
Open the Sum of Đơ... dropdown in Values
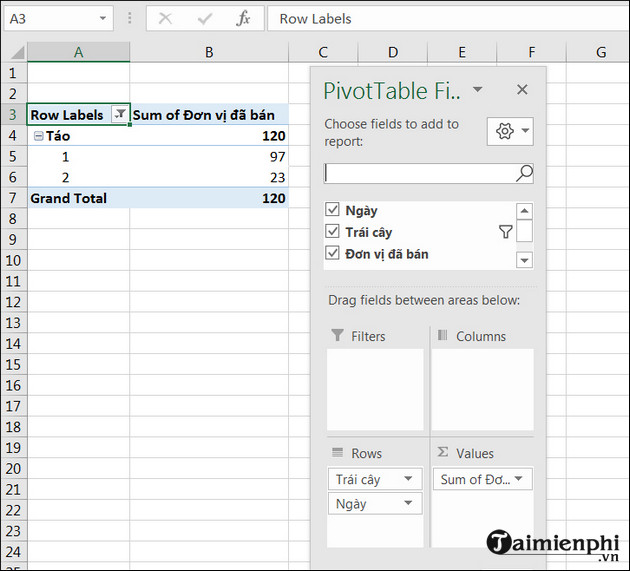tap(518, 478)
